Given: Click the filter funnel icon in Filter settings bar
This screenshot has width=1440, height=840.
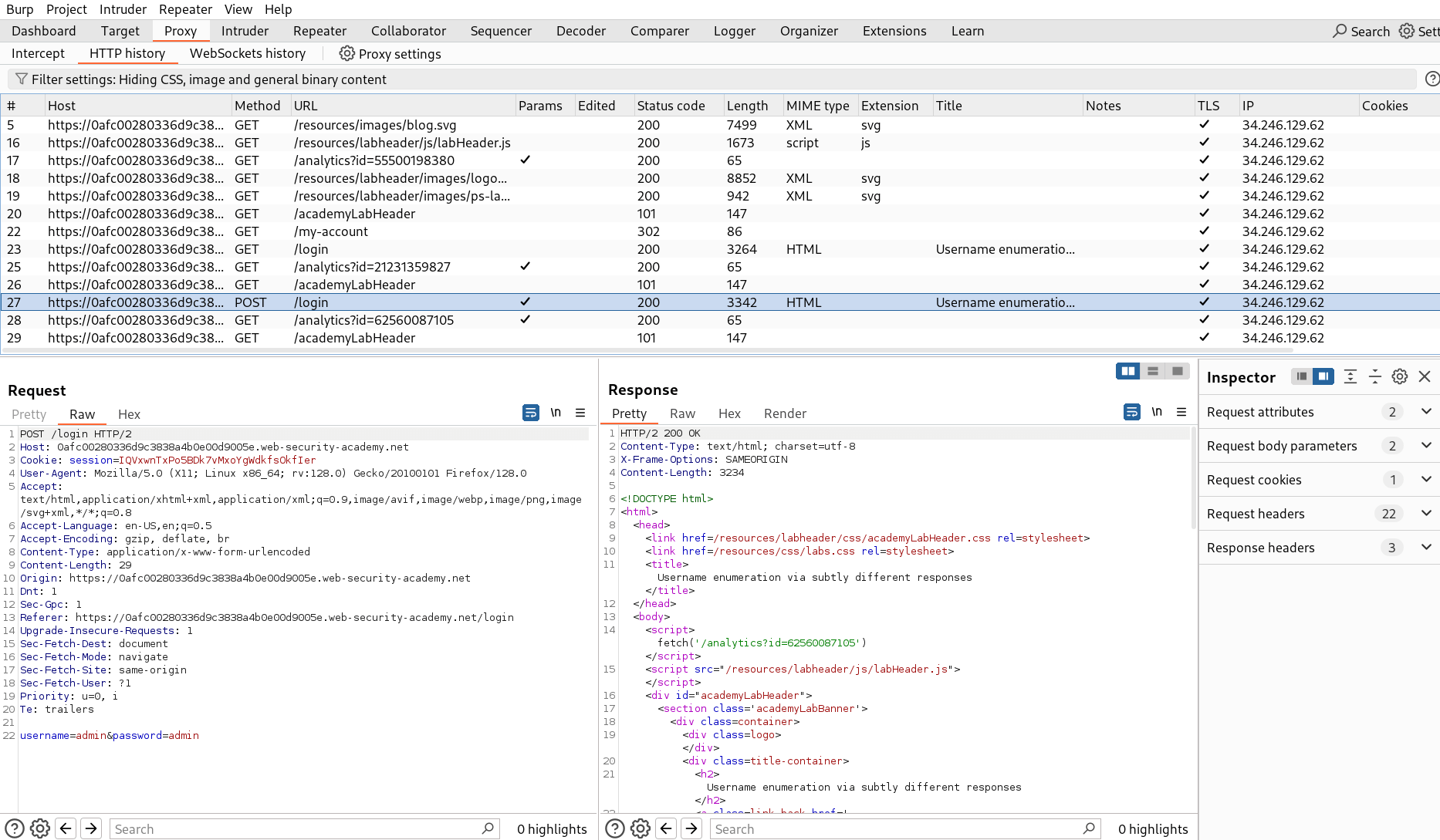Looking at the screenshot, I should click(x=21, y=79).
